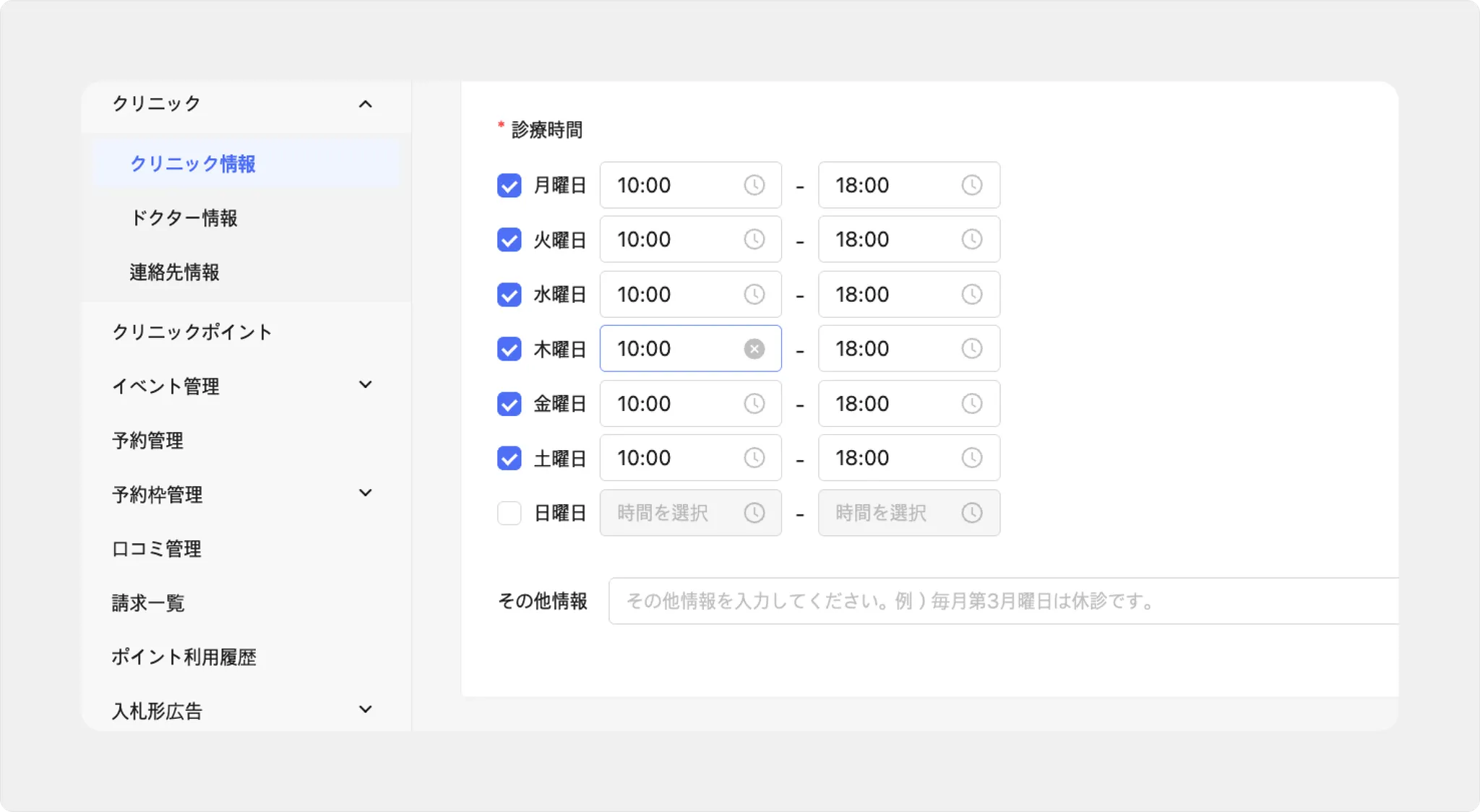This screenshot has height=812, width=1480.
Task: Uncheck the 土曜日 checkbox
Action: tap(509, 458)
